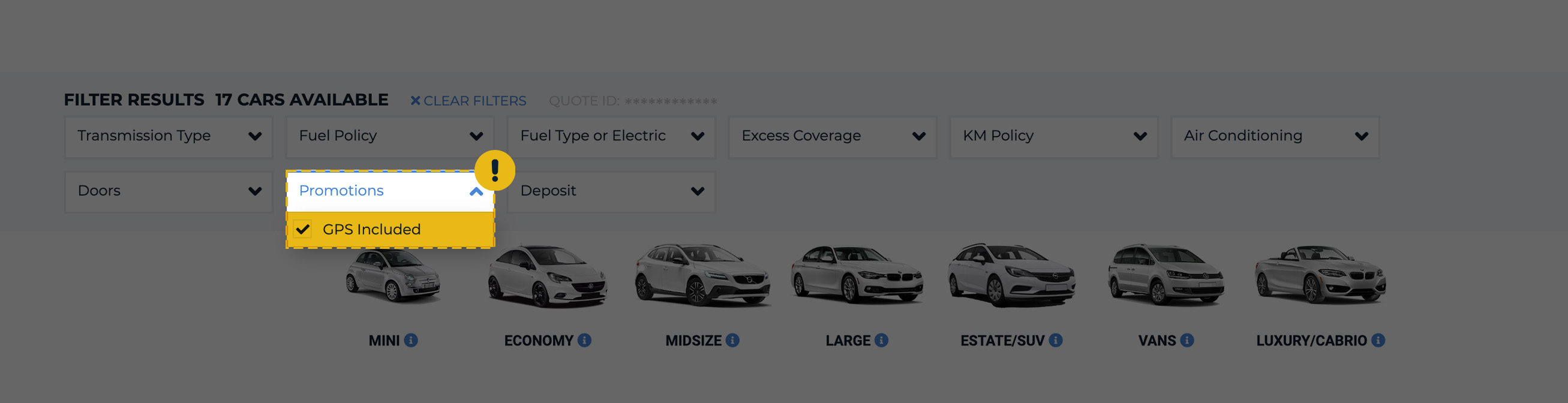Uncheck the GPS Included option
Viewport: 1568px width, 403px height.
(304, 229)
